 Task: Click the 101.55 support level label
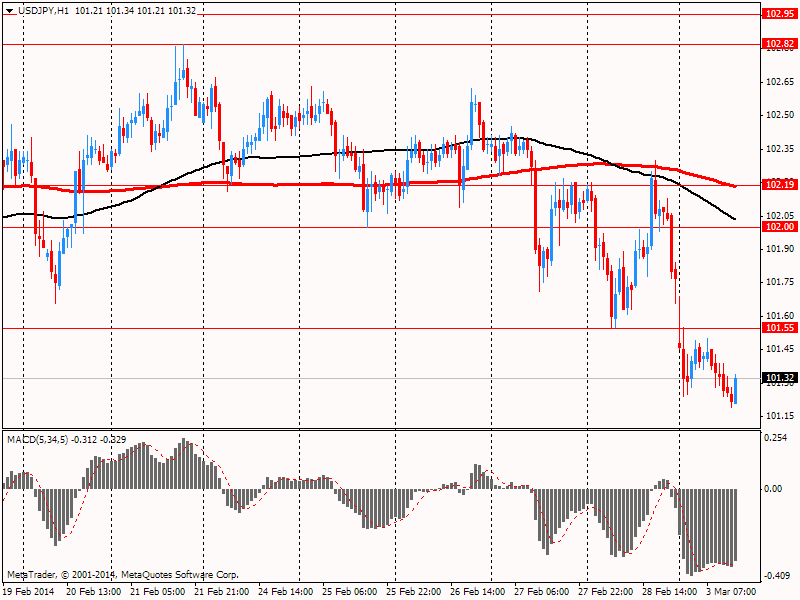tap(780, 328)
